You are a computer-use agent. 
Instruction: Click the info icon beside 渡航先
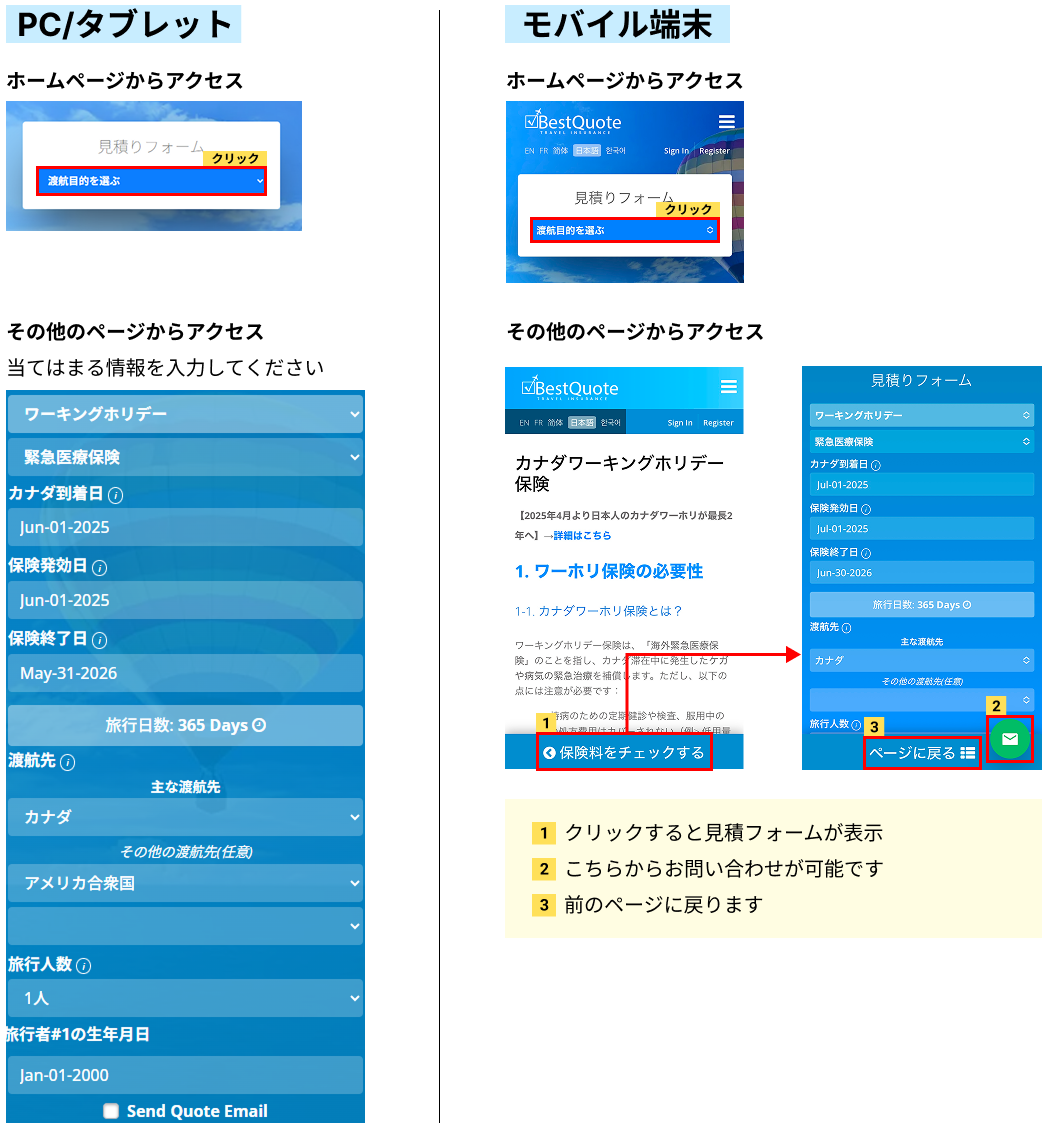coord(67,761)
